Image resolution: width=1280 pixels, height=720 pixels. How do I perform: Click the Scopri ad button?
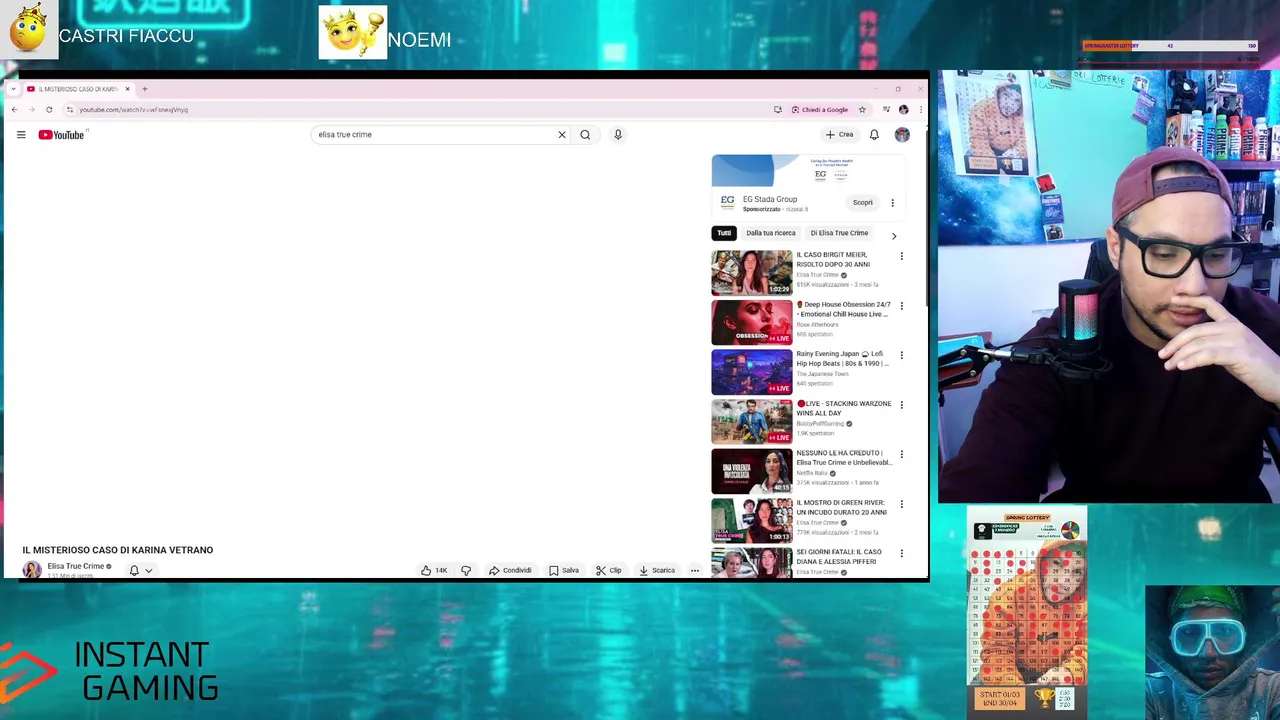pos(862,202)
